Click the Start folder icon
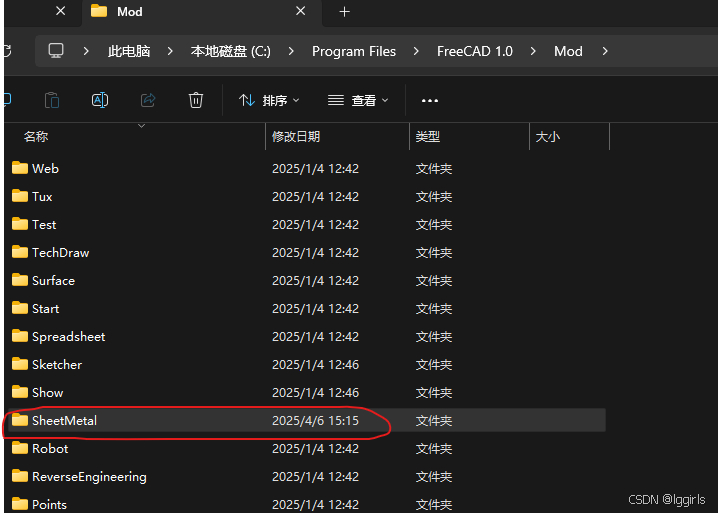Screen dimensions: 718x513 point(20,308)
